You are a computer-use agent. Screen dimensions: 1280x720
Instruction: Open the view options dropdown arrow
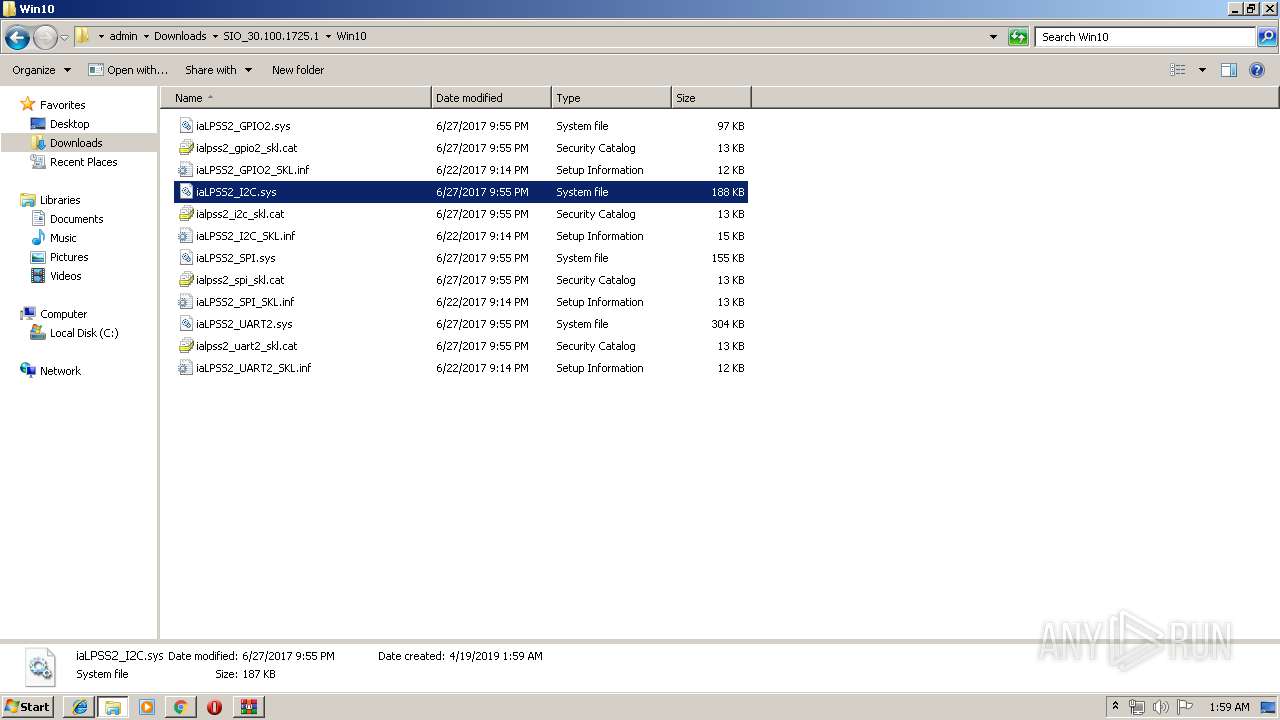tap(1202, 70)
